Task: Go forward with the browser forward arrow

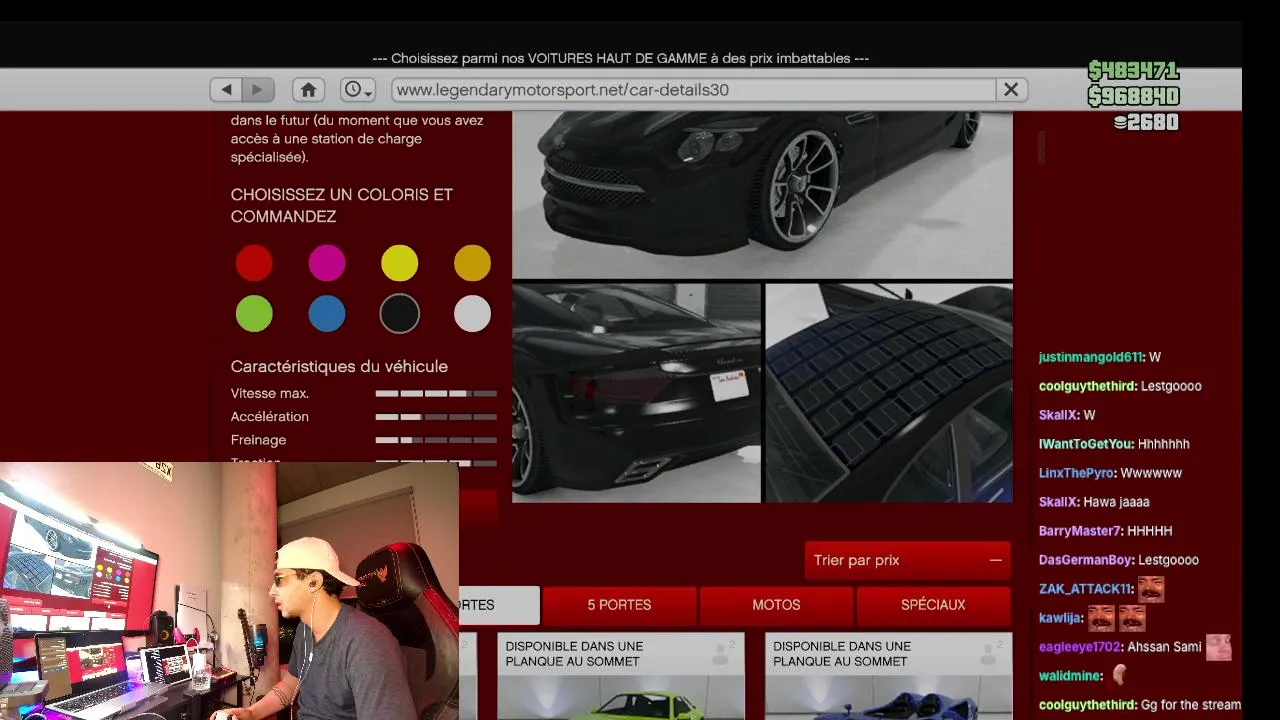Action: click(x=257, y=90)
